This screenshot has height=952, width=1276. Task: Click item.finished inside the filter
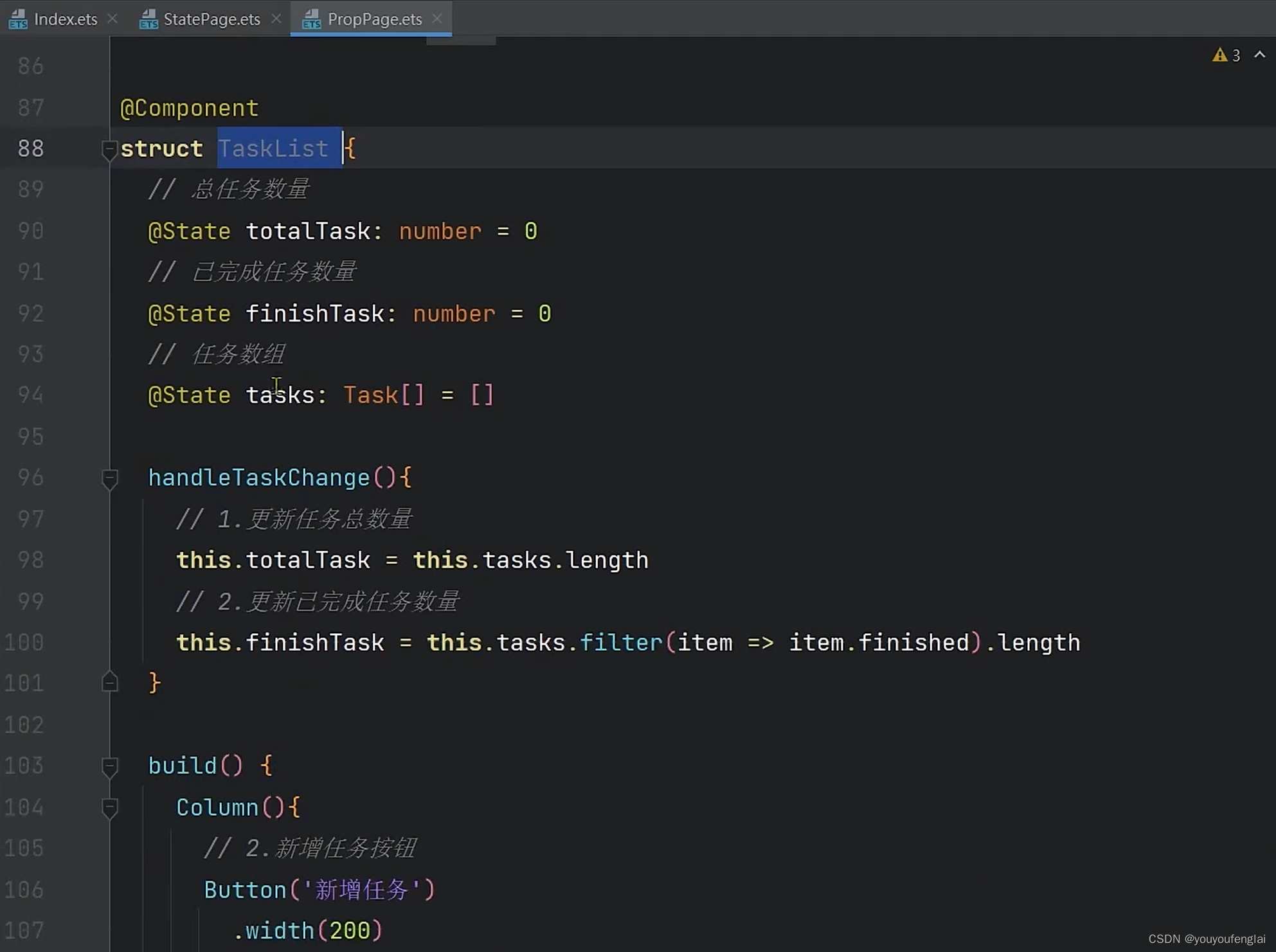[879, 643]
